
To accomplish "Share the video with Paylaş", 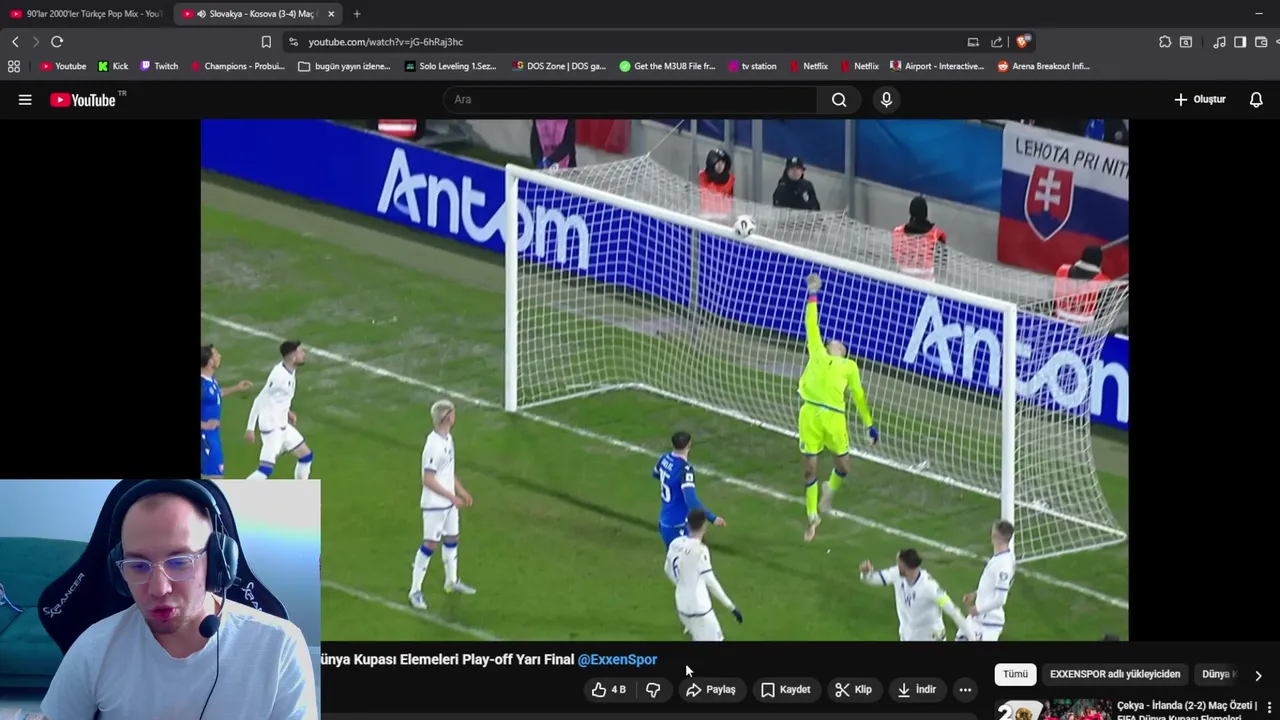I will coord(711,690).
